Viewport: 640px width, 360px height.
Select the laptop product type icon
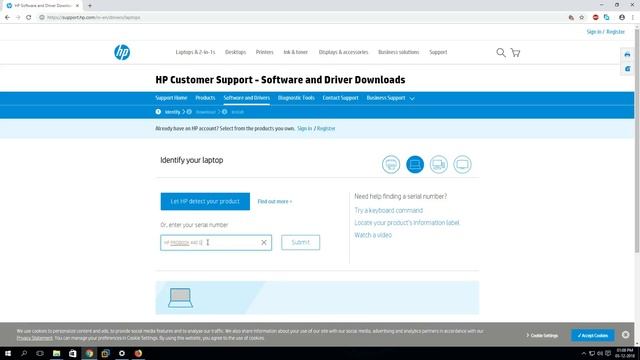pyautogui.click(x=415, y=164)
